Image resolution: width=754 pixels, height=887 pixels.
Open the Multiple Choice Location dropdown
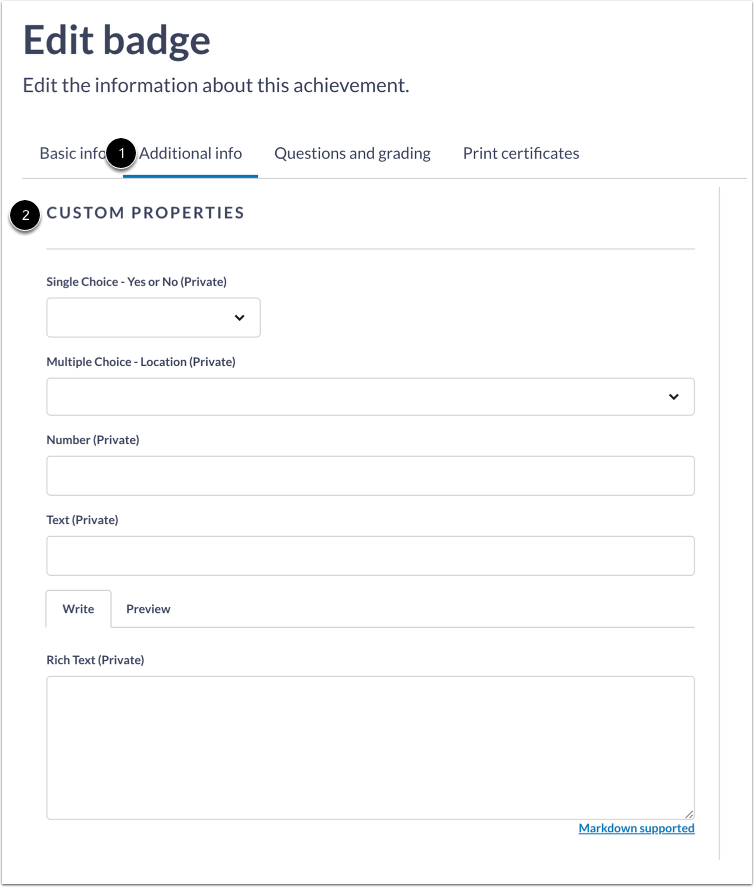370,396
